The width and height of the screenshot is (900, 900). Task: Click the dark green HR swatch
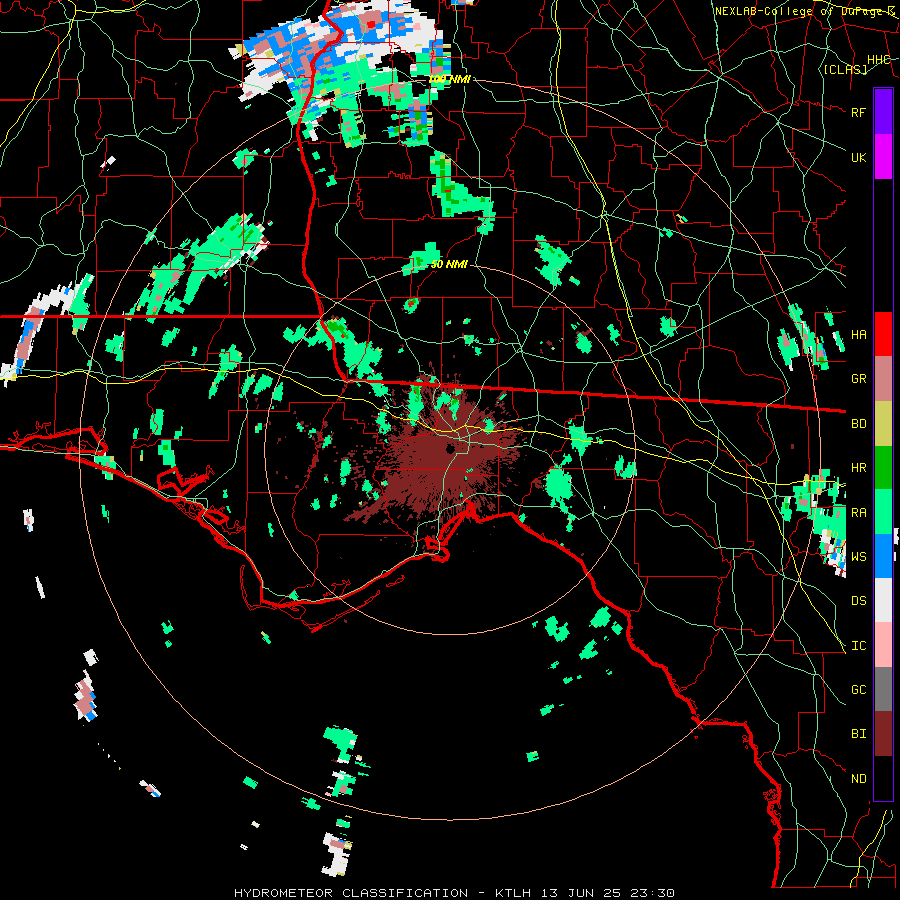coord(883,467)
